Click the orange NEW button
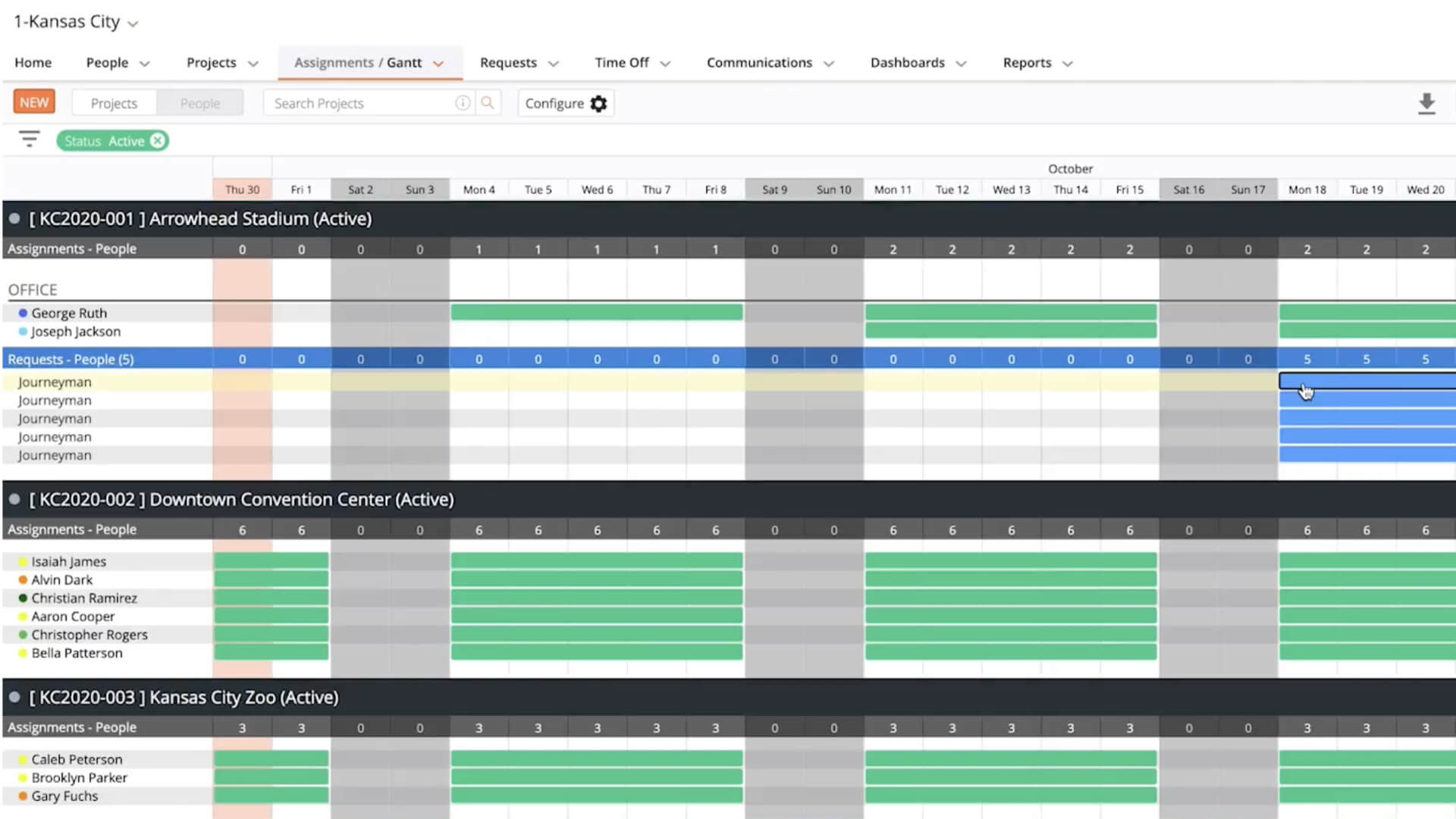The width and height of the screenshot is (1456, 819). coord(34,102)
